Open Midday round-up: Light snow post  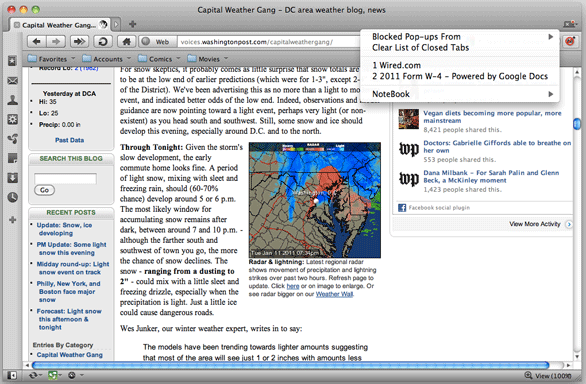(73, 268)
